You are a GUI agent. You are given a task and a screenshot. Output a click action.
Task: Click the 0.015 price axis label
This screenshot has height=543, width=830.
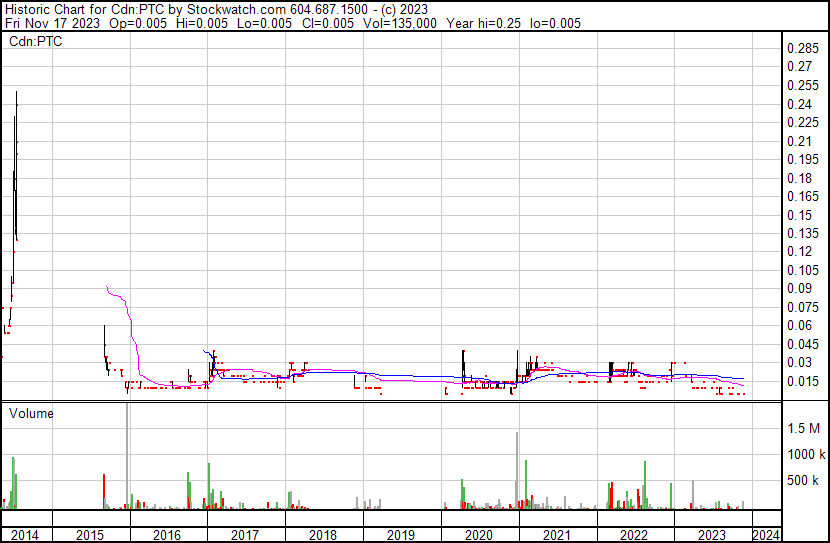pos(803,381)
